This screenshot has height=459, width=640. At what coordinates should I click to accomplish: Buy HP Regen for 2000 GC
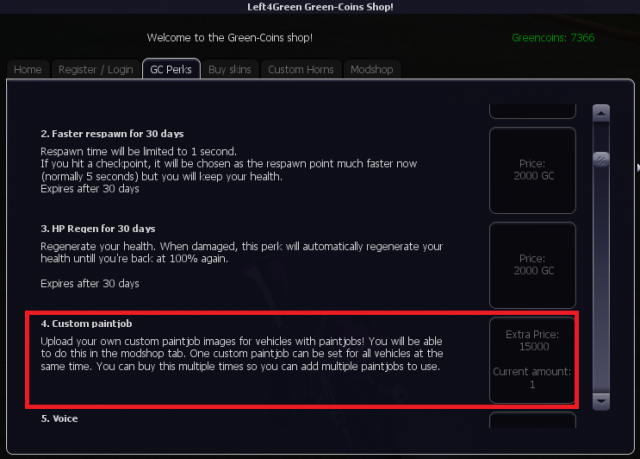[x=533, y=265]
